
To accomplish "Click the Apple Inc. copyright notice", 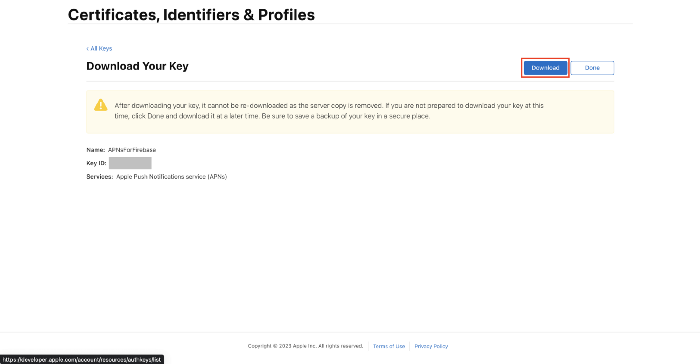I will point(305,346).
